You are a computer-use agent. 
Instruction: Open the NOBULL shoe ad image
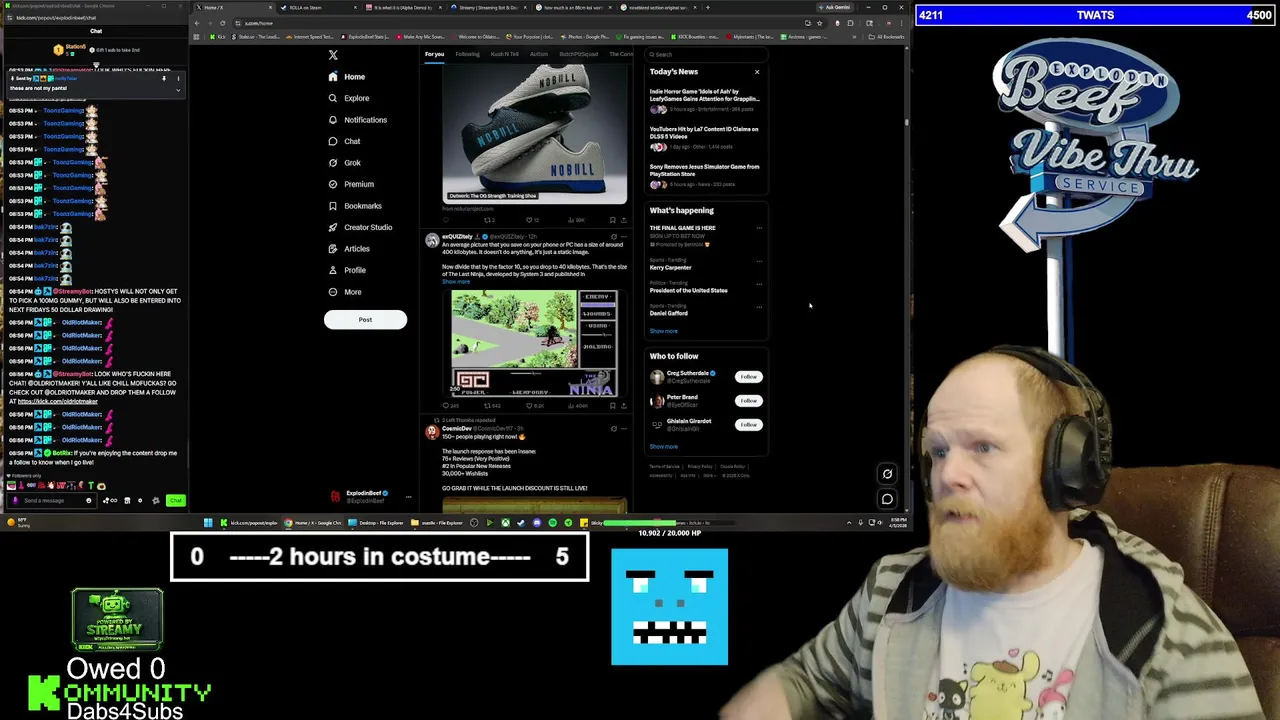click(x=535, y=134)
